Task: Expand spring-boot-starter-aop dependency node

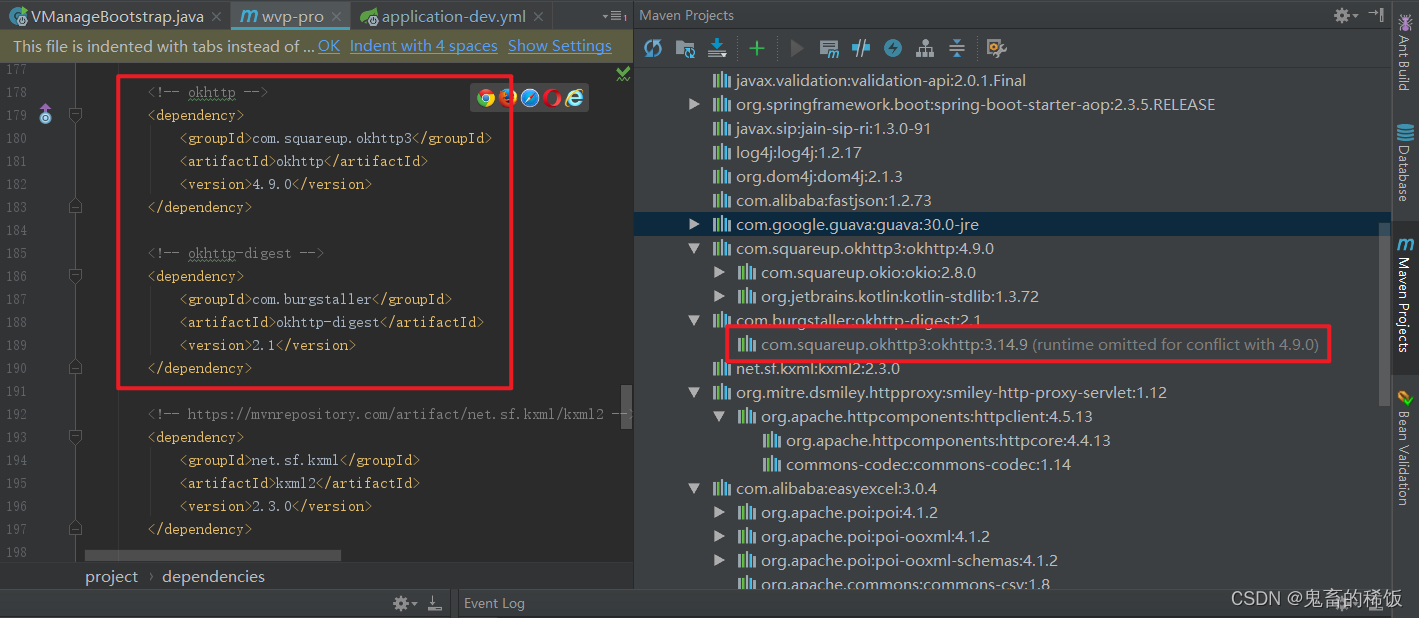Action: (694, 105)
